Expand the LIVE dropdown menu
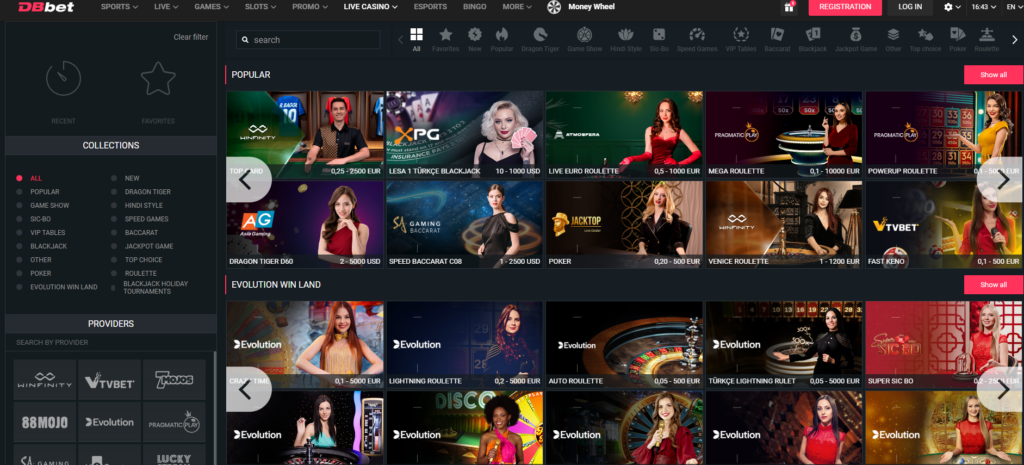The image size is (1024, 465). pyautogui.click(x=166, y=7)
